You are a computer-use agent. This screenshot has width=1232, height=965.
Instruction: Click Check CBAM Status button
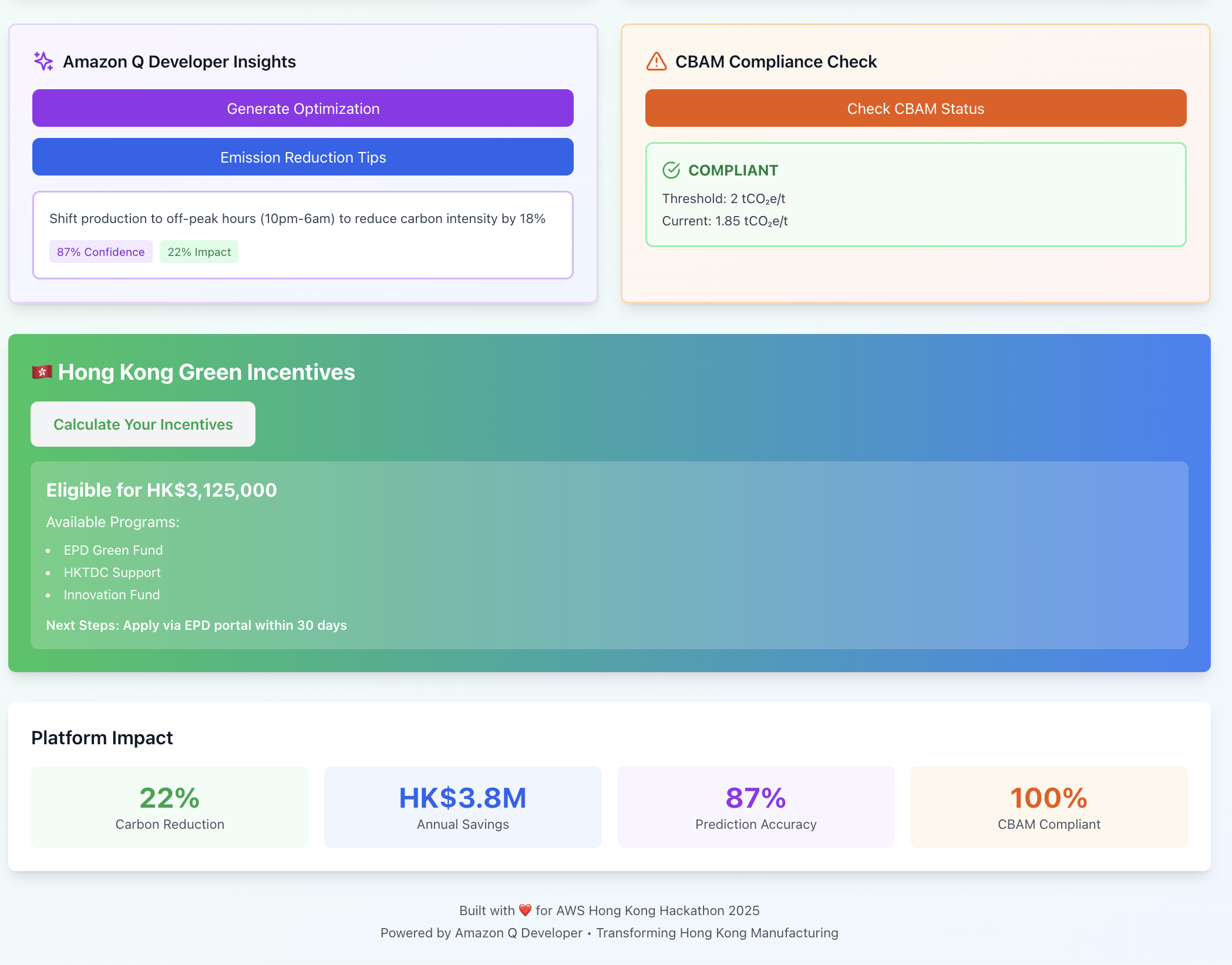point(915,108)
